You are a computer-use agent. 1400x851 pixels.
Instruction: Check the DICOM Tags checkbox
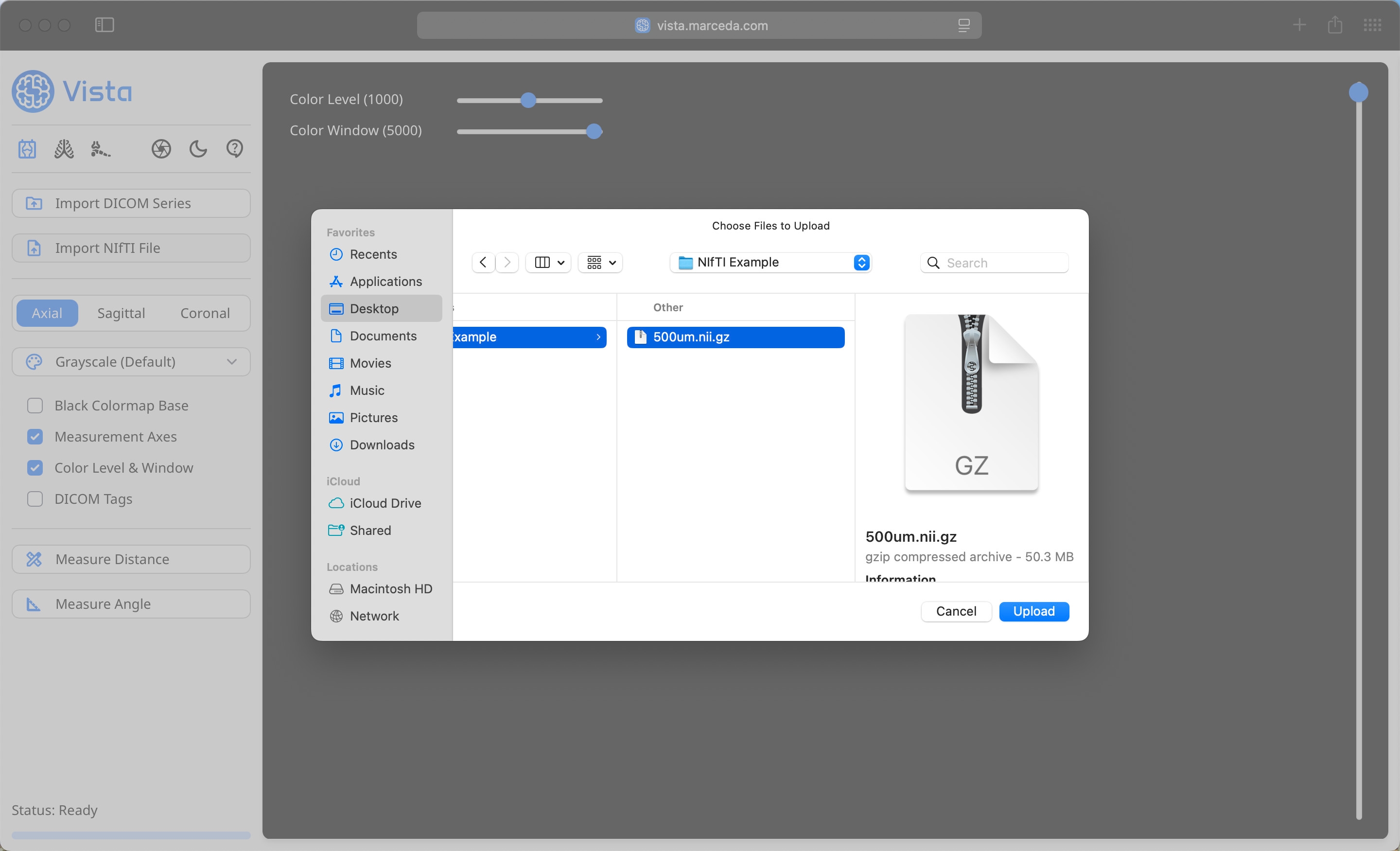tap(35, 498)
